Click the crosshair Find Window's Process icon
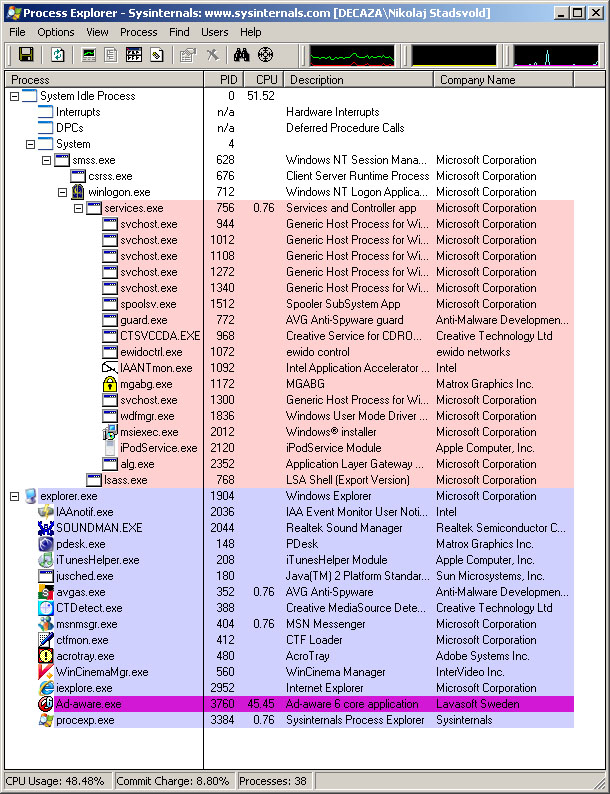Viewport: 610px width, 794px height. point(266,55)
